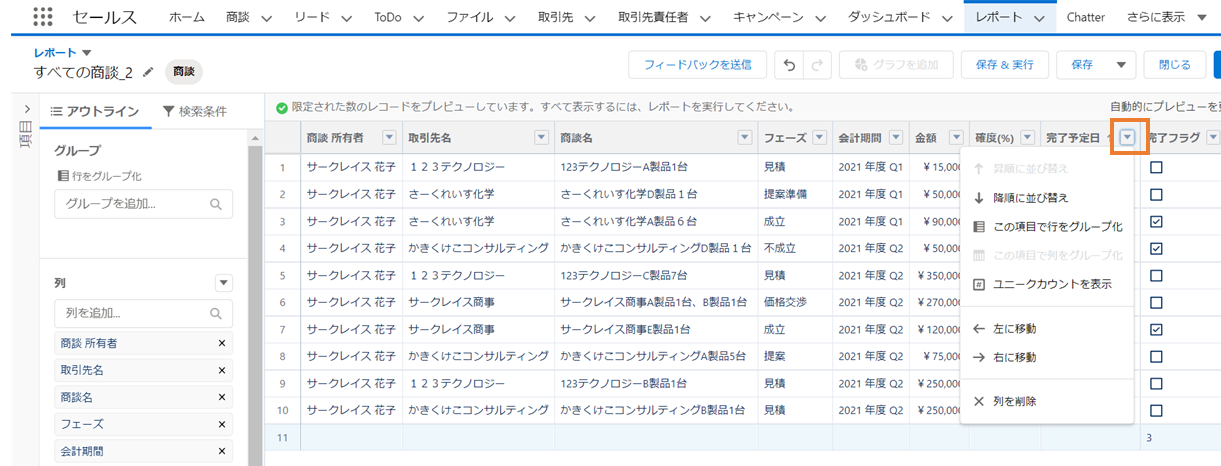This screenshot has width=1221, height=466.
Task: Toggle 完了フラグ checkbox in row 1
Action: click(1156, 167)
